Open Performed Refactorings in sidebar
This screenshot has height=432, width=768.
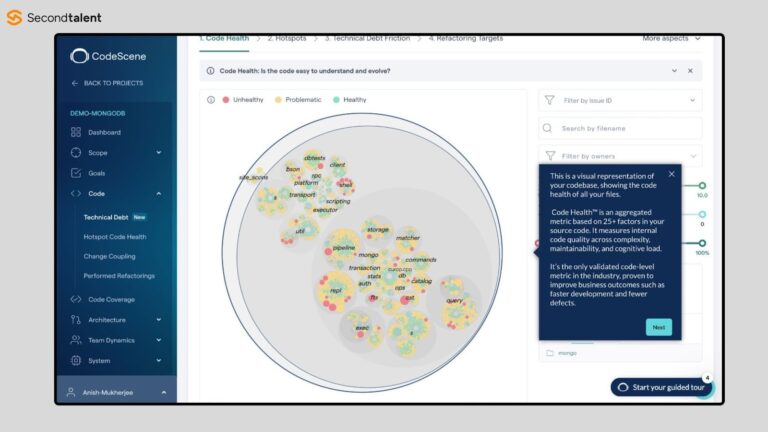pyautogui.click(x=119, y=276)
